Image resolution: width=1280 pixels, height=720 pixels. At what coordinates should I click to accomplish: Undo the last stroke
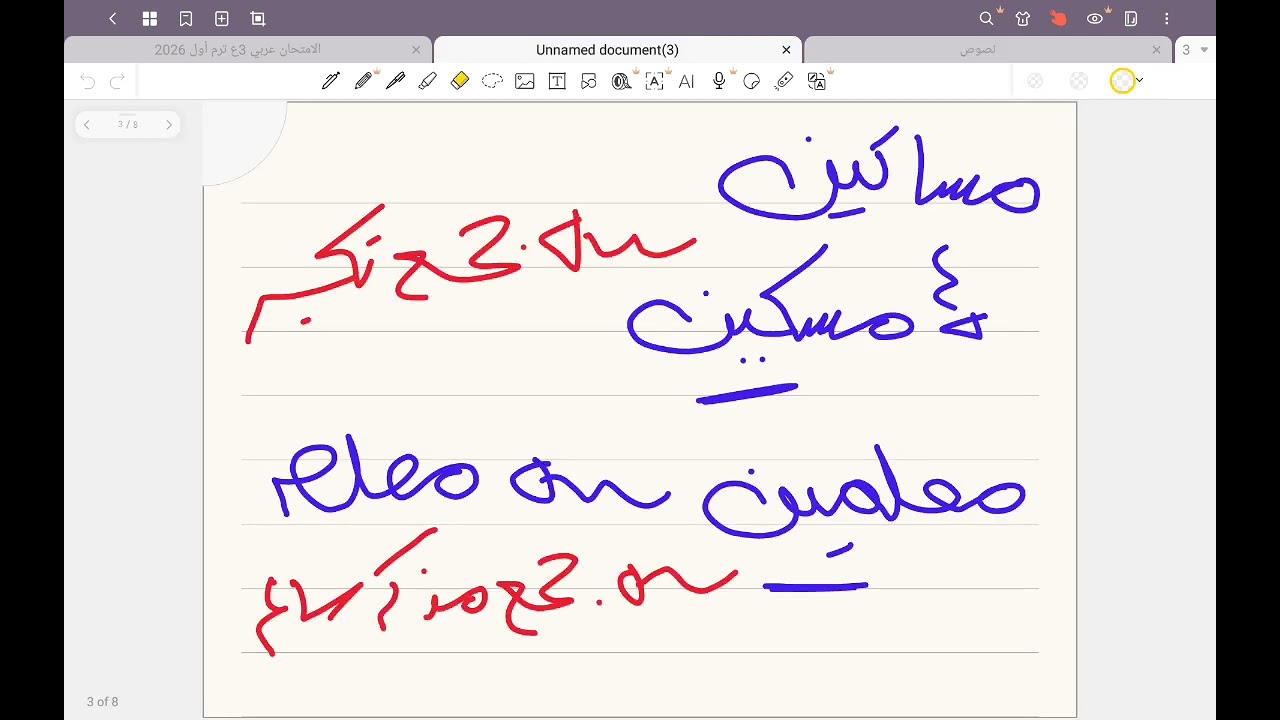[x=88, y=81]
